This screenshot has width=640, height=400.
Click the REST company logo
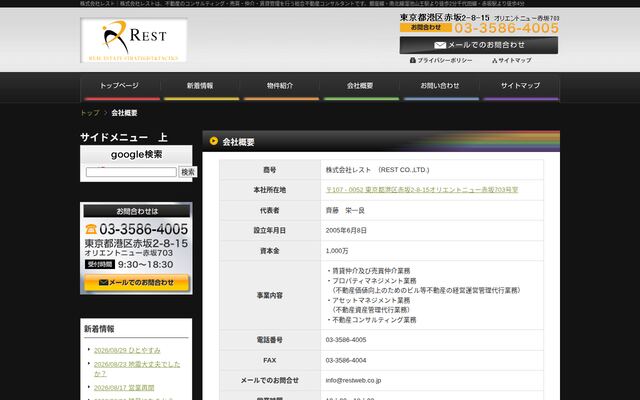134,40
